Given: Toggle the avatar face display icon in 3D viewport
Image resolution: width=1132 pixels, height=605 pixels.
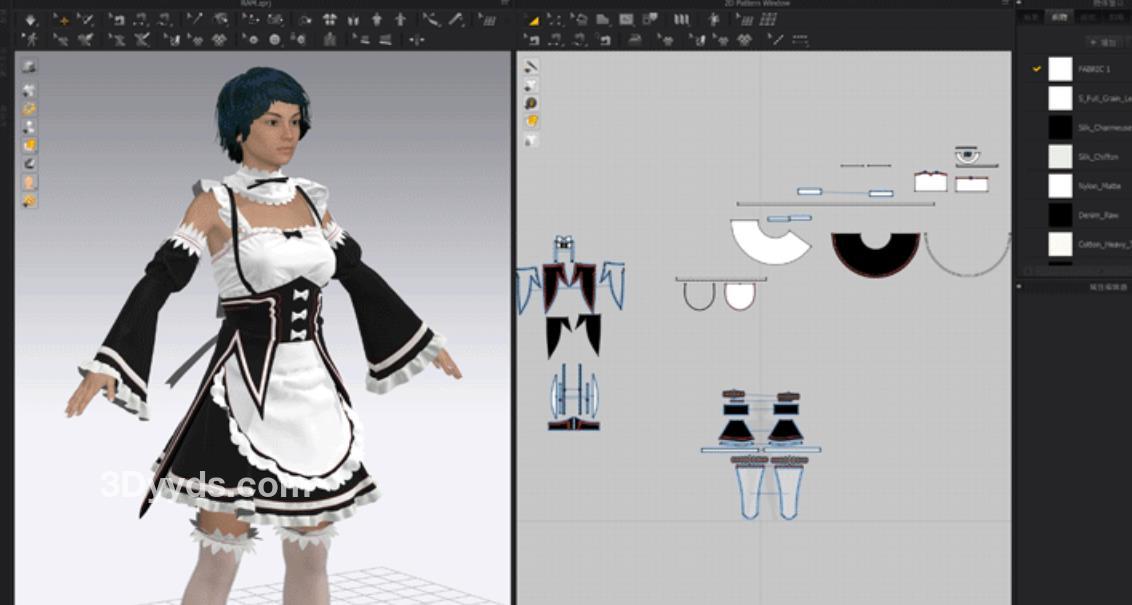Looking at the screenshot, I should pyautogui.click(x=30, y=182).
